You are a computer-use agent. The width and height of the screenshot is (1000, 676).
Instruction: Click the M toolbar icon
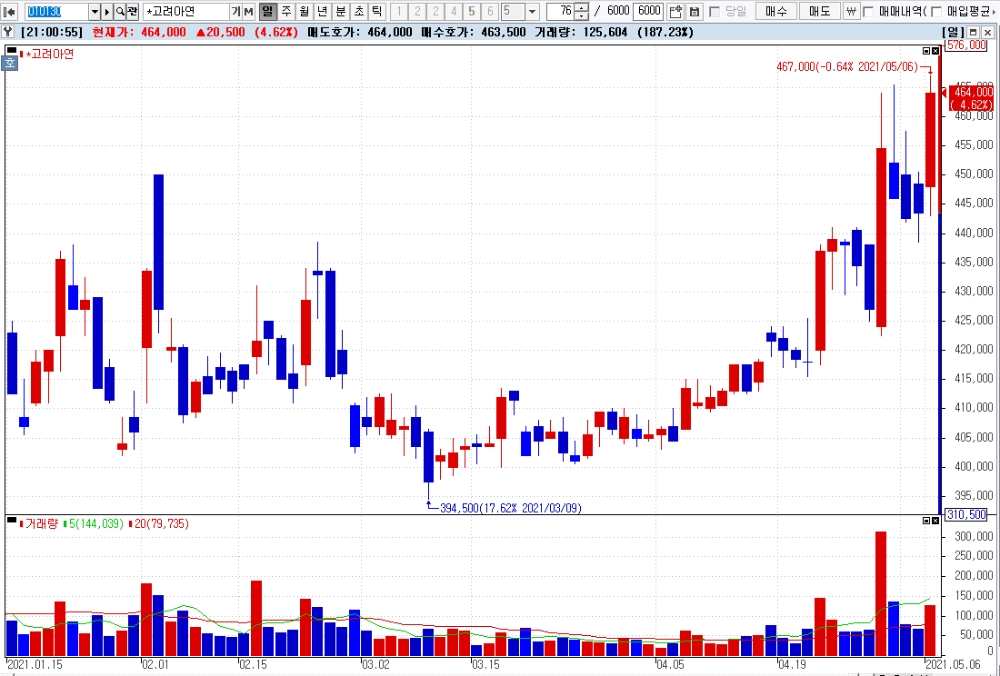point(249,11)
